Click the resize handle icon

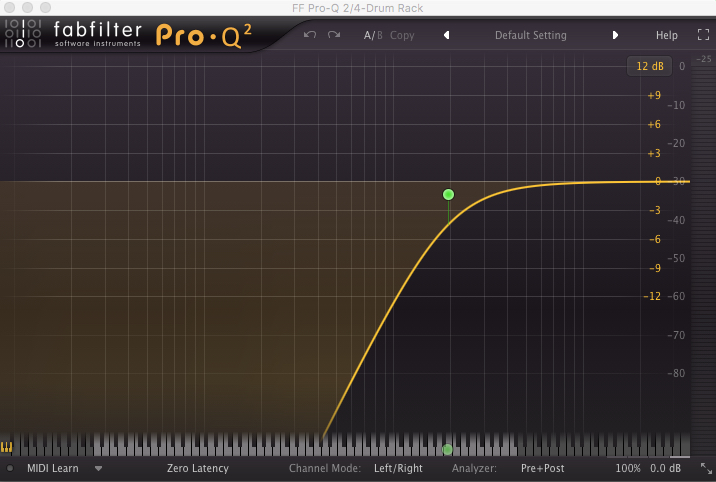point(706,468)
